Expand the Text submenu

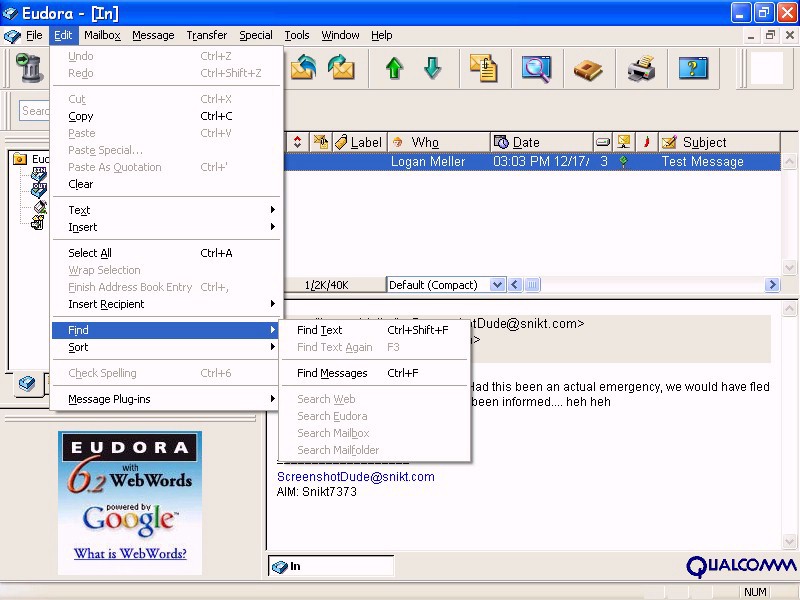(166, 210)
